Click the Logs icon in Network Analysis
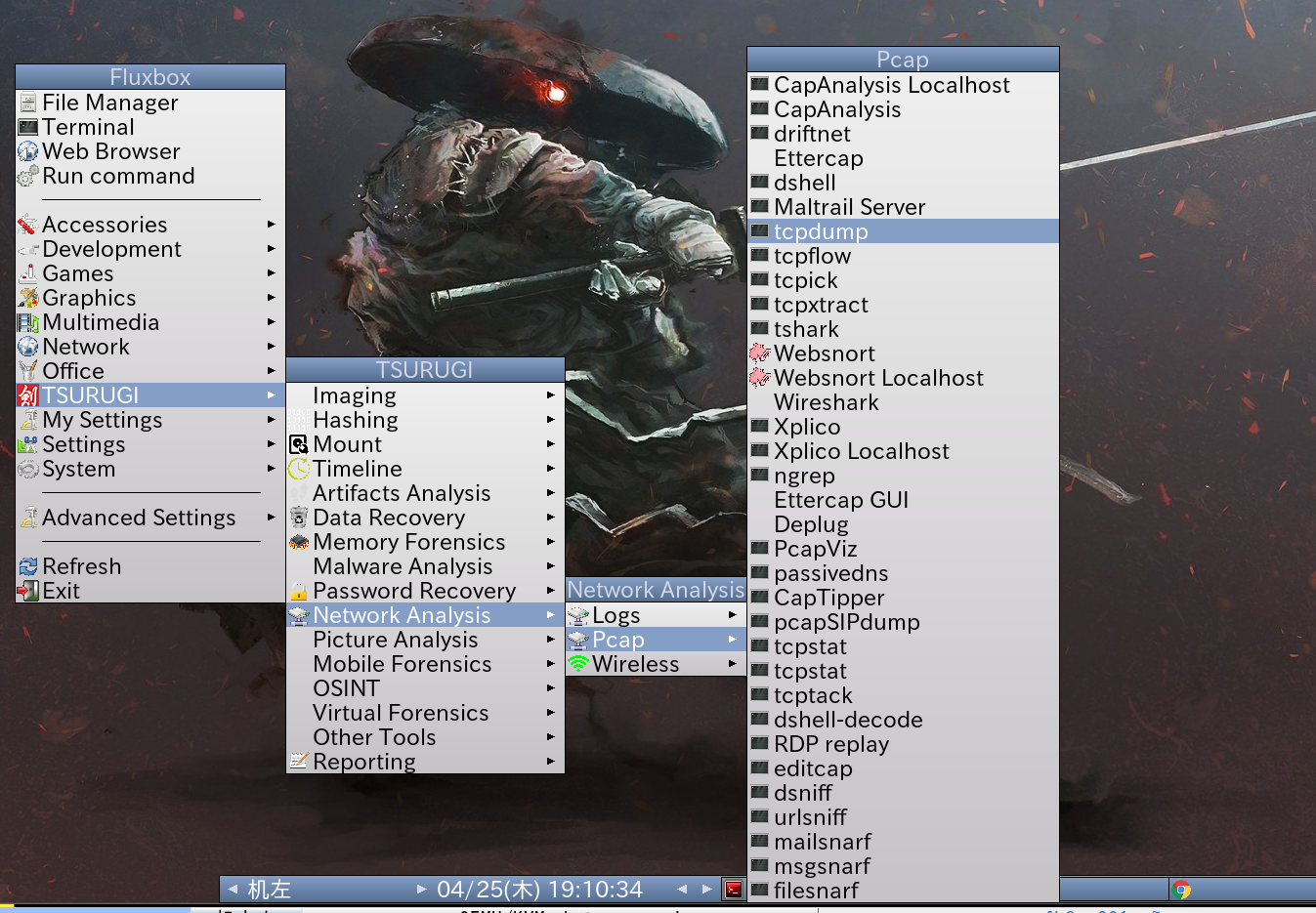1316x913 pixels. pos(578,615)
